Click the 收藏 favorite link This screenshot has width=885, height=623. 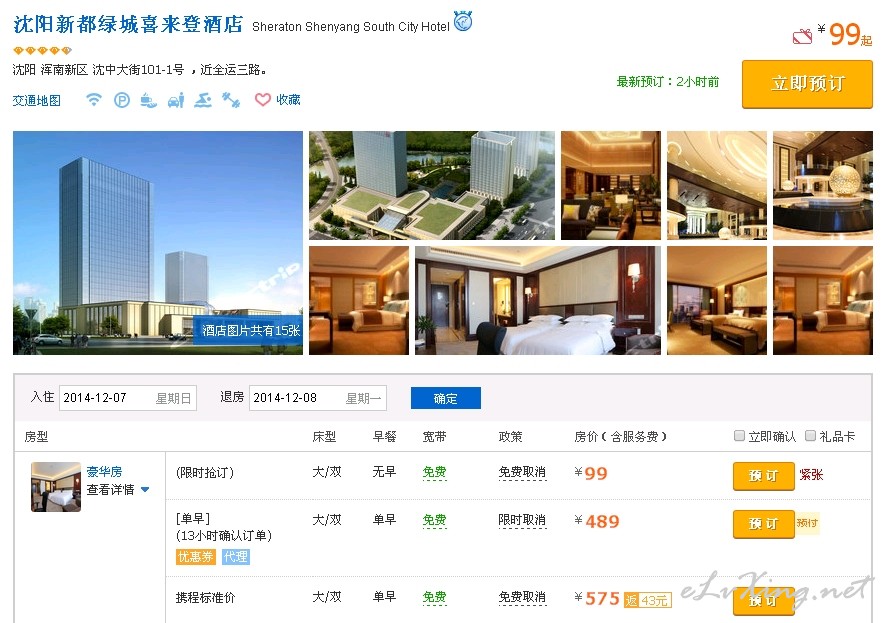(x=288, y=100)
